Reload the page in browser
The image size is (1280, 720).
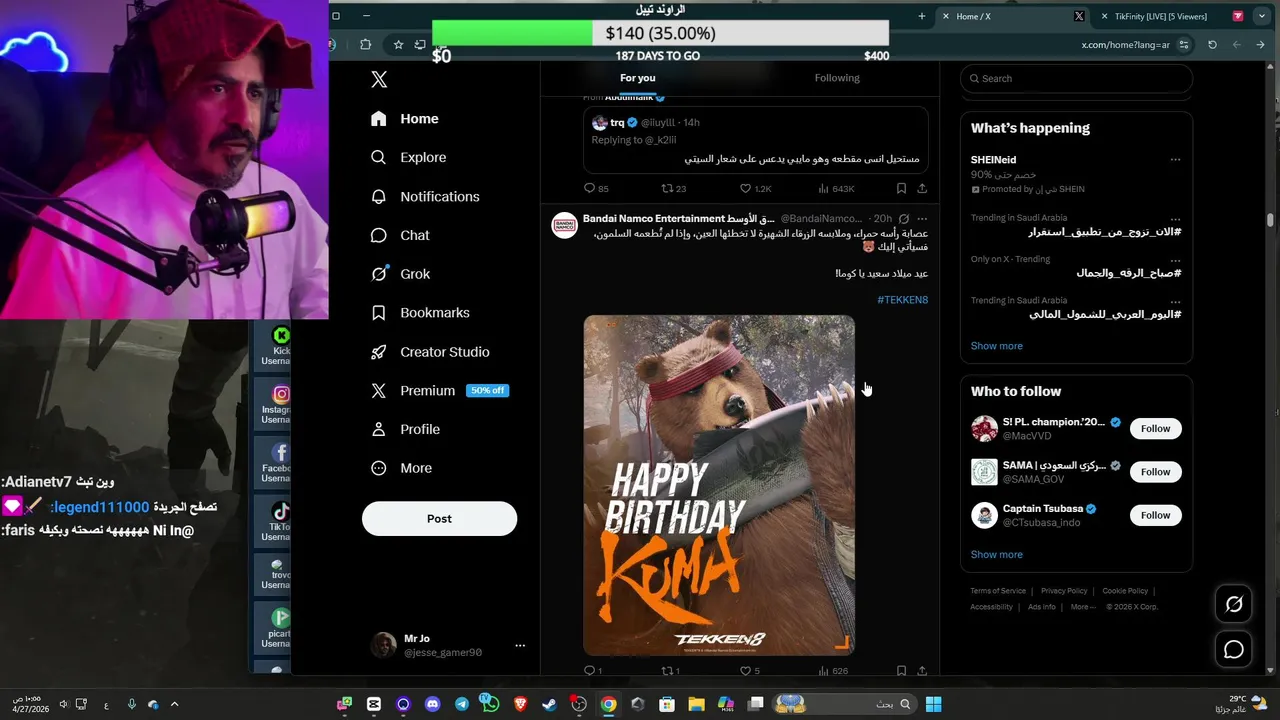point(1212,45)
